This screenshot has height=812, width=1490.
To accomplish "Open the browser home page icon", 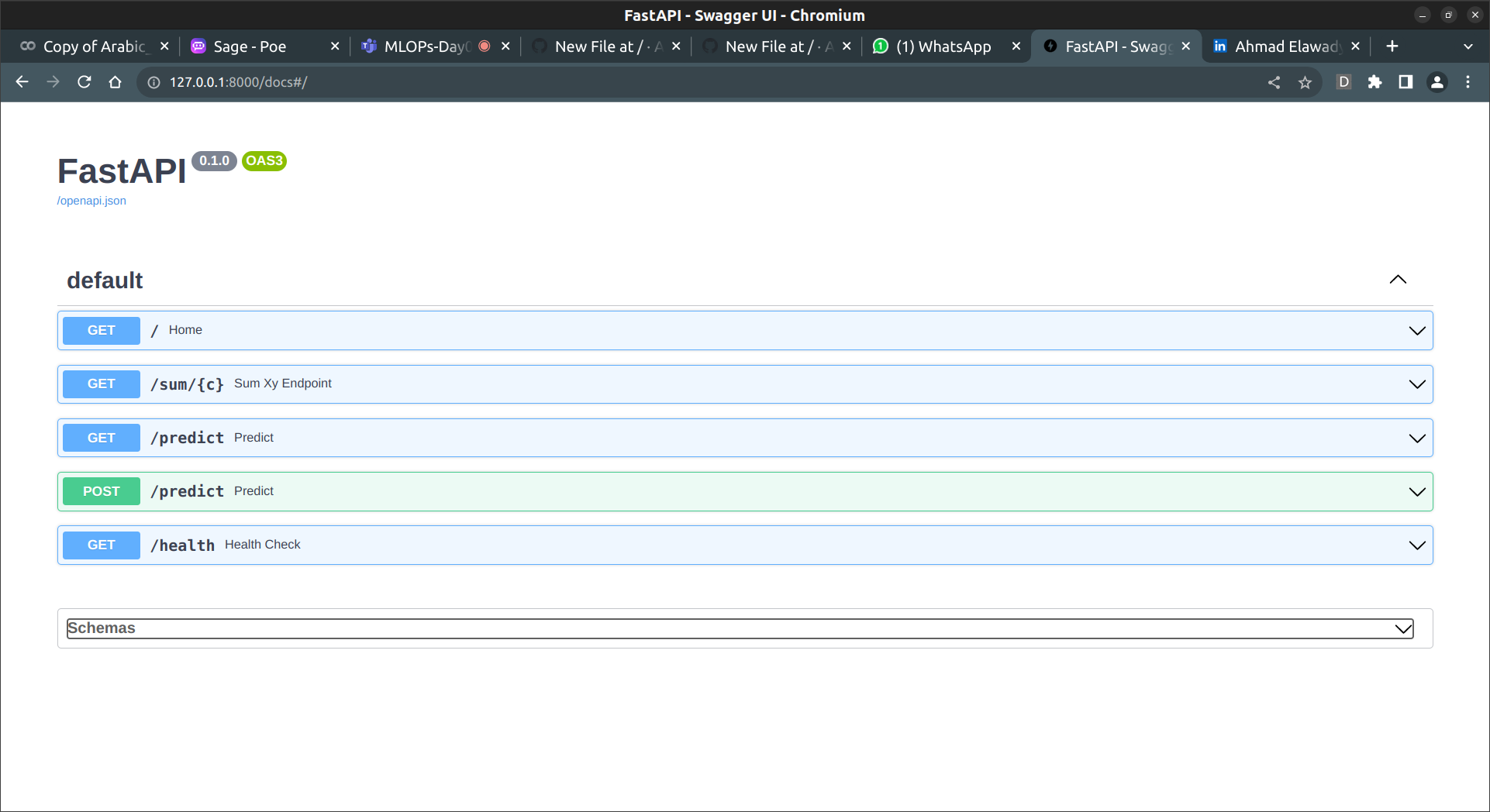I will click(115, 82).
